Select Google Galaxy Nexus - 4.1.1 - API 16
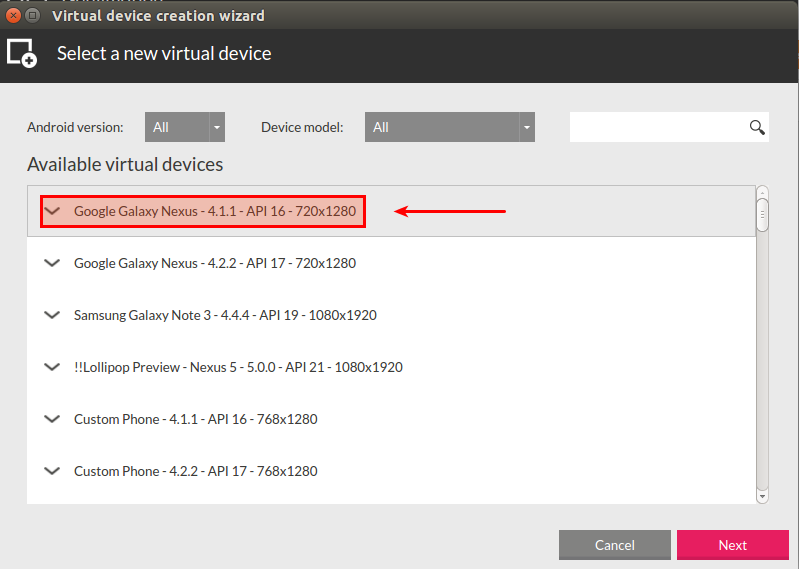The height and width of the screenshot is (569, 801). click(391, 211)
